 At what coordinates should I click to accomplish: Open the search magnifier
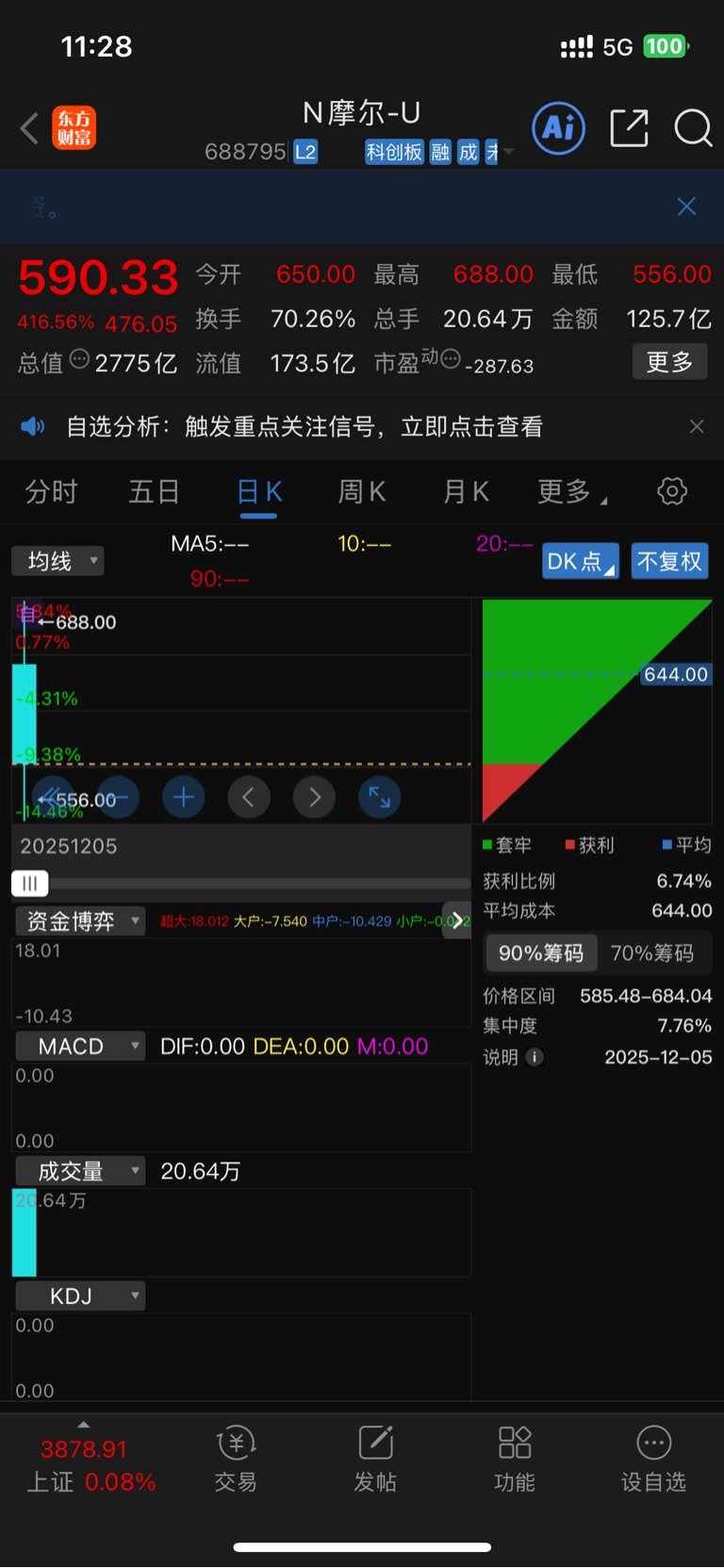point(693,128)
